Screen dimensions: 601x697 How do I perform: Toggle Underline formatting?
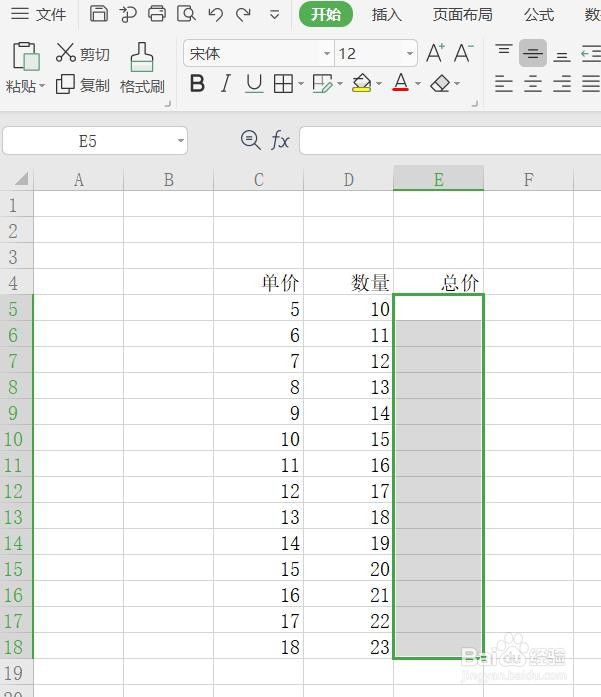point(254,83)
